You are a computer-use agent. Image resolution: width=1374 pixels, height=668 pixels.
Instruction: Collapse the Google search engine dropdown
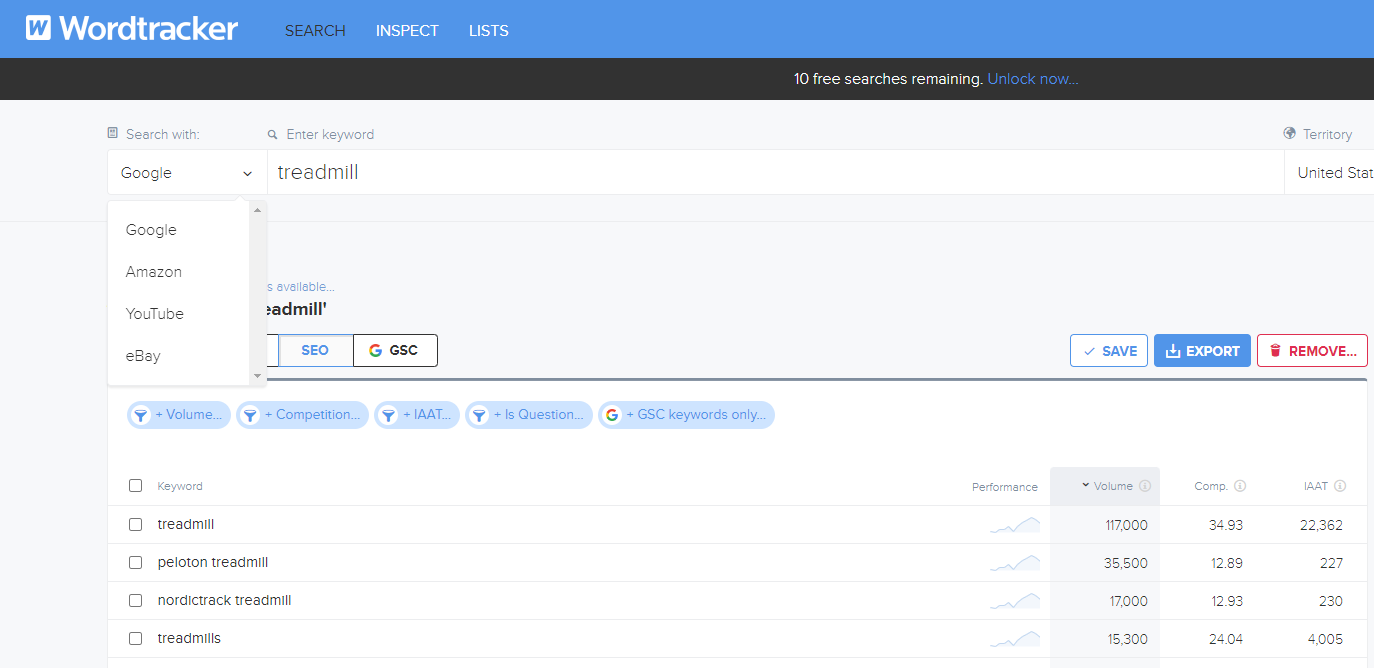(187, 173)
